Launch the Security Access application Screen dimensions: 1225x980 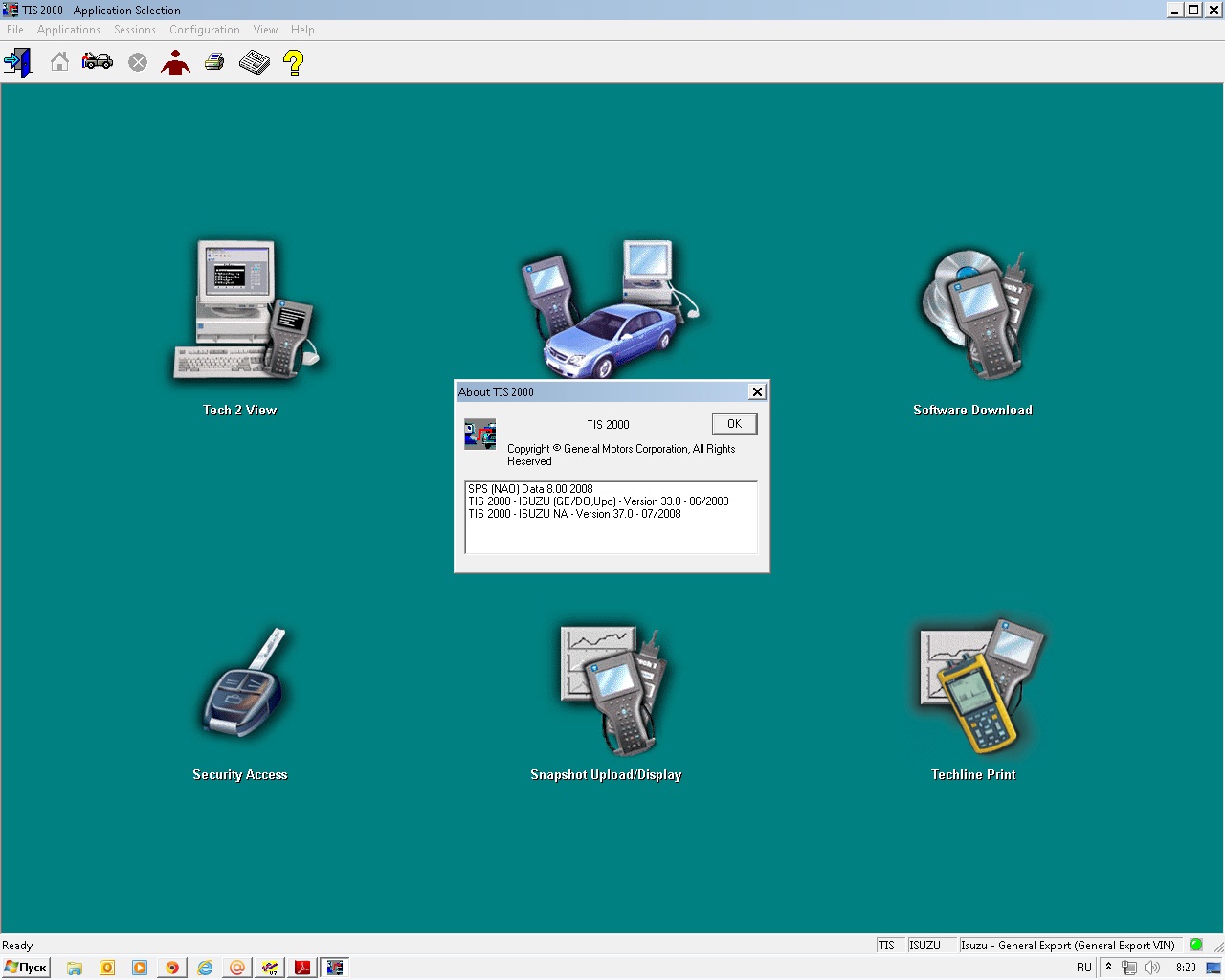[242, 683]
